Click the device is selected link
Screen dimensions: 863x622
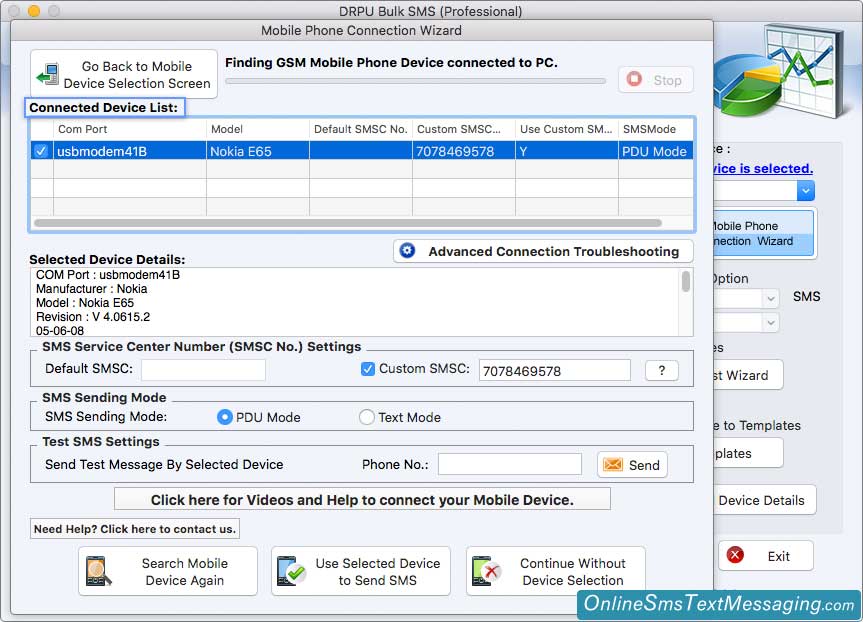tap(763, 168)
